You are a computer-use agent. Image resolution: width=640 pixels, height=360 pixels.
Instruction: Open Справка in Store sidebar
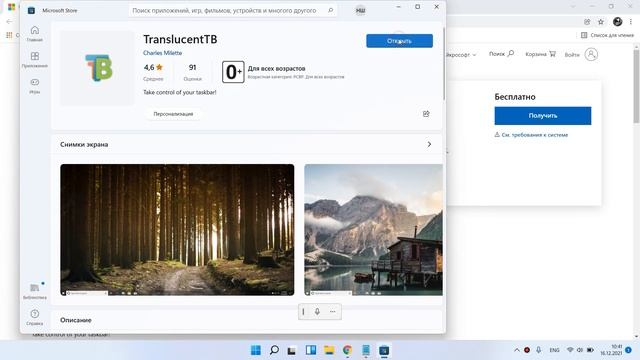click(35, 317)
